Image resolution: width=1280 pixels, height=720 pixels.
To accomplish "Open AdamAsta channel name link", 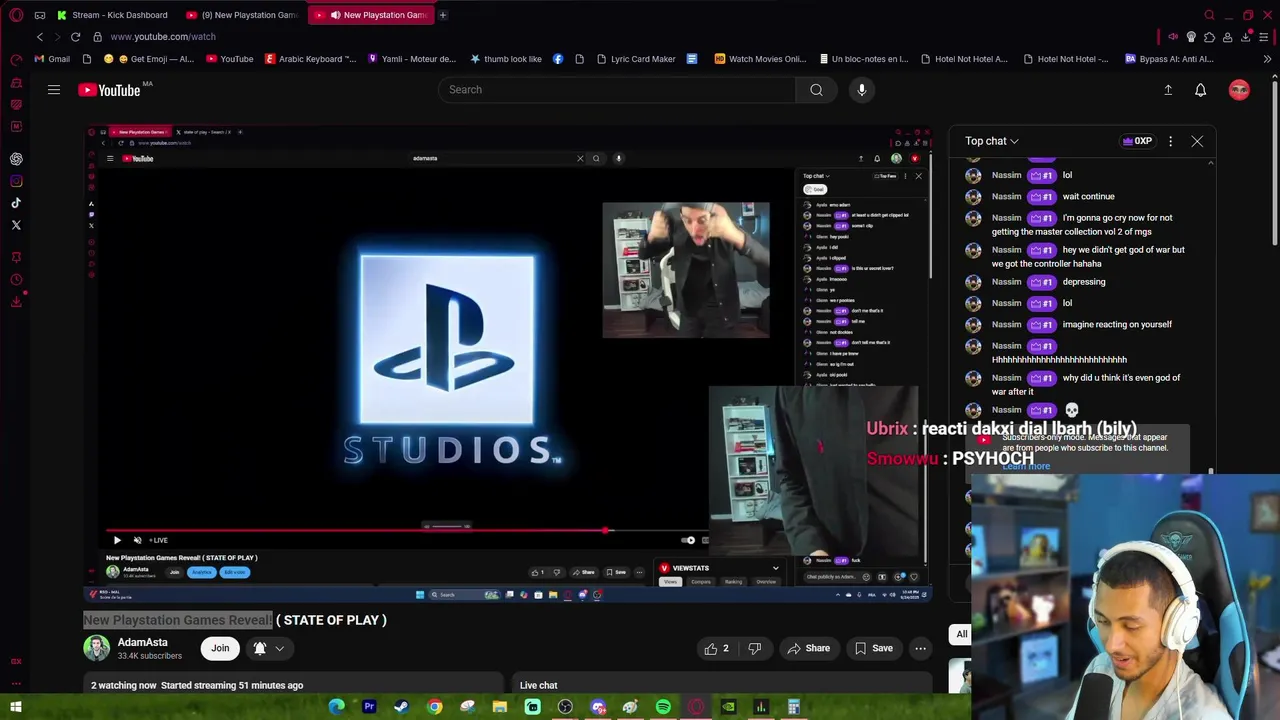I will click(x=143, y=642).
